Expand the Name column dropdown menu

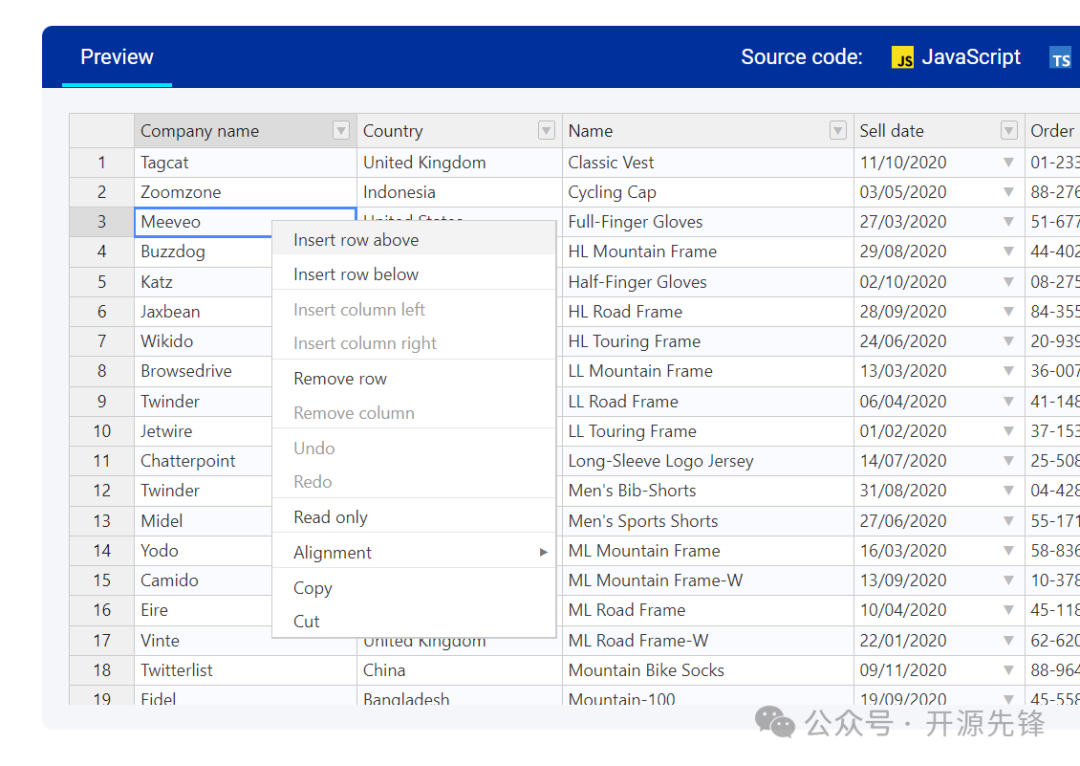838,131
